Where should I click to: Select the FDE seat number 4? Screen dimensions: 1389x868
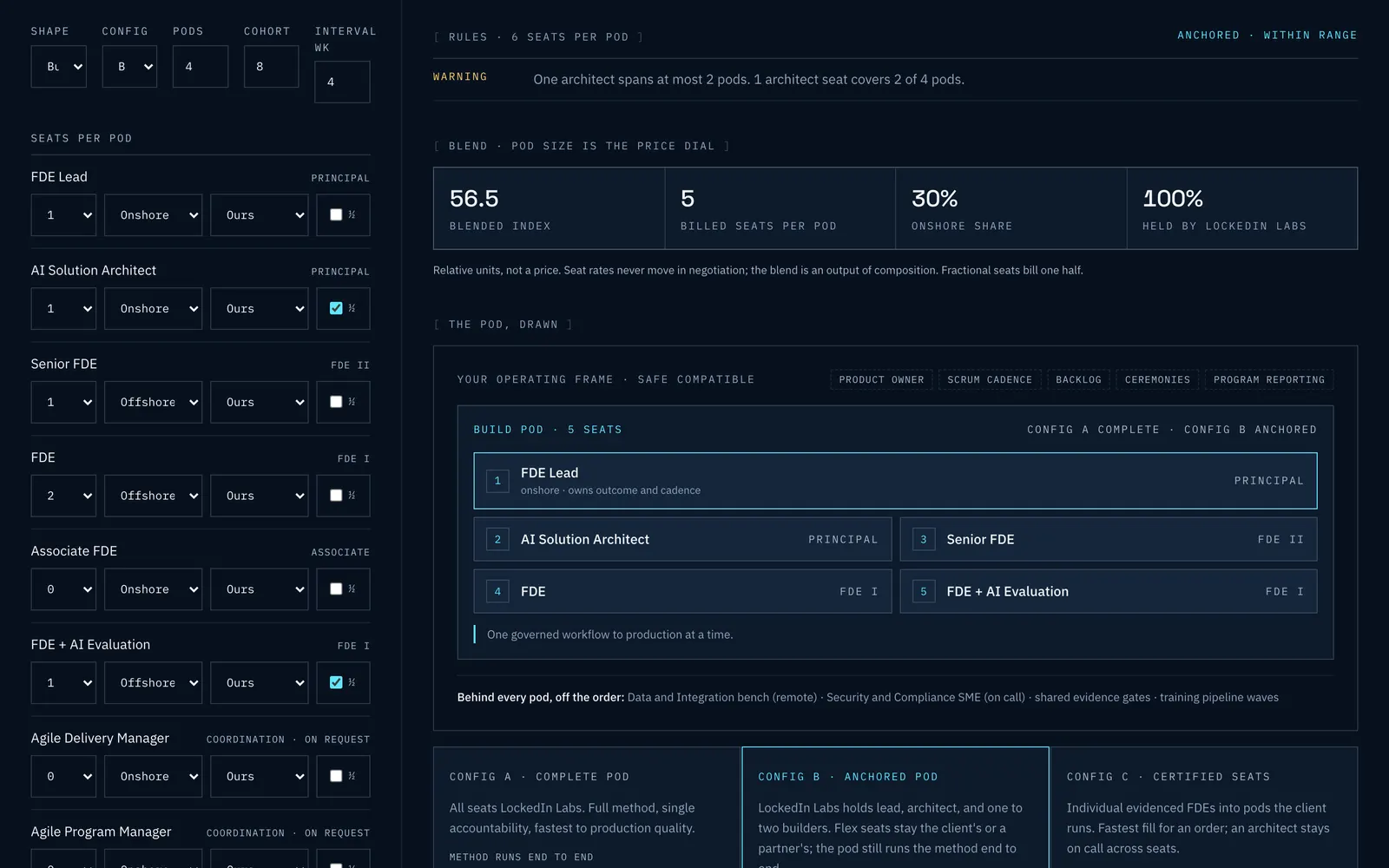pyautogui.click(x=682, y=591)
